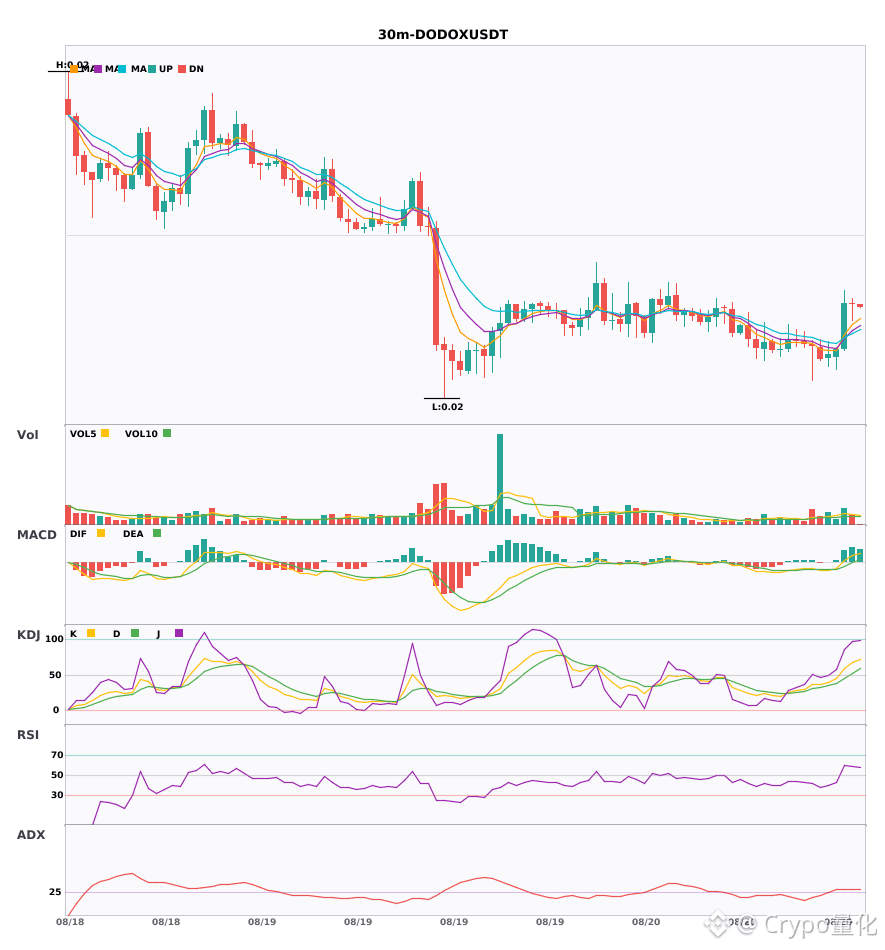Click the 30m-DODOXUSDT chart title
The image size is (885, 950).
pyautogui.click(x=443, y=35)
